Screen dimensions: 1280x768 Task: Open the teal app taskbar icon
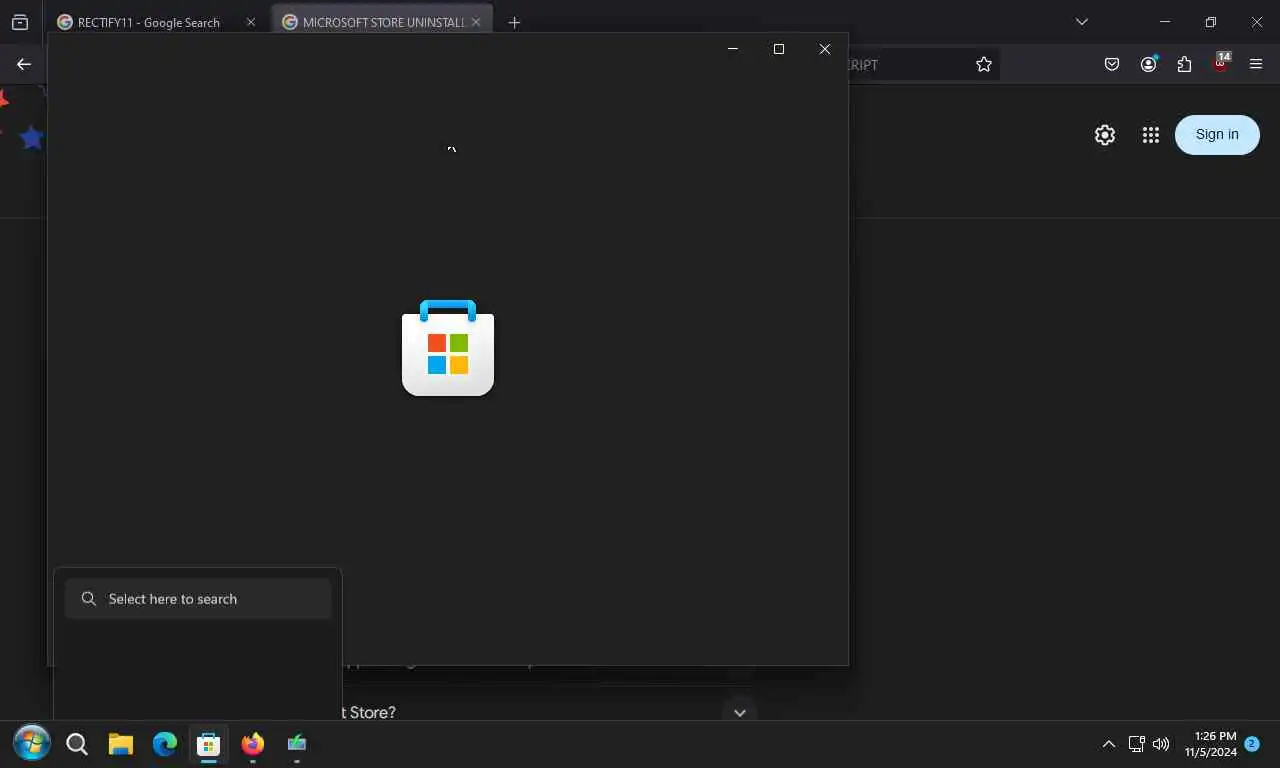coord(297,743)
